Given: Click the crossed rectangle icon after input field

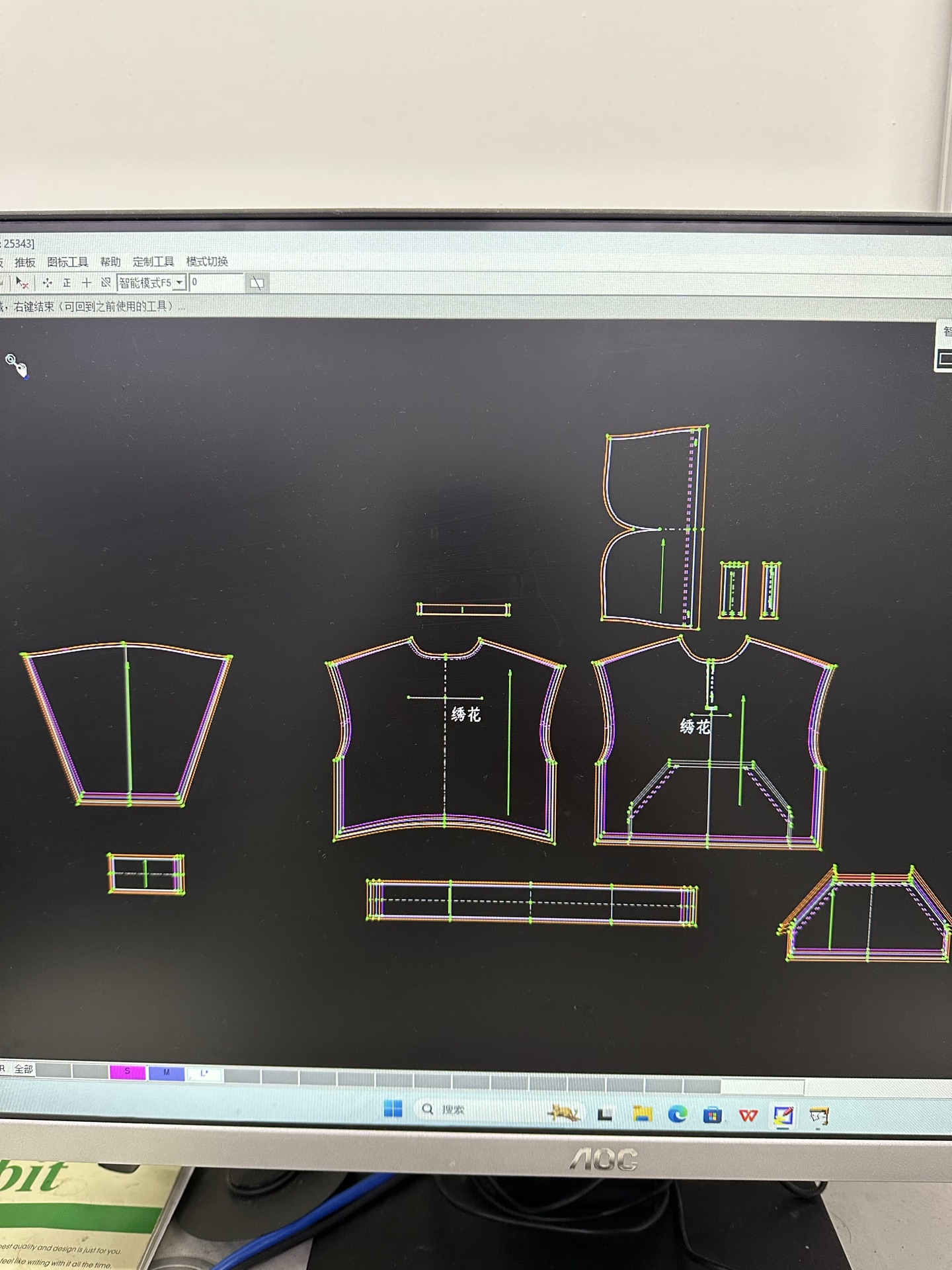Looking at the screenshot, I should point(257,284).
